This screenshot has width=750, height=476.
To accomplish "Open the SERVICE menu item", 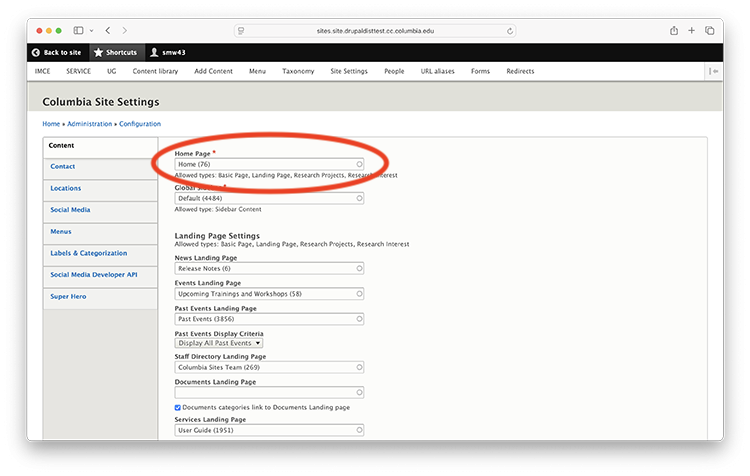I will click(78, 71).
